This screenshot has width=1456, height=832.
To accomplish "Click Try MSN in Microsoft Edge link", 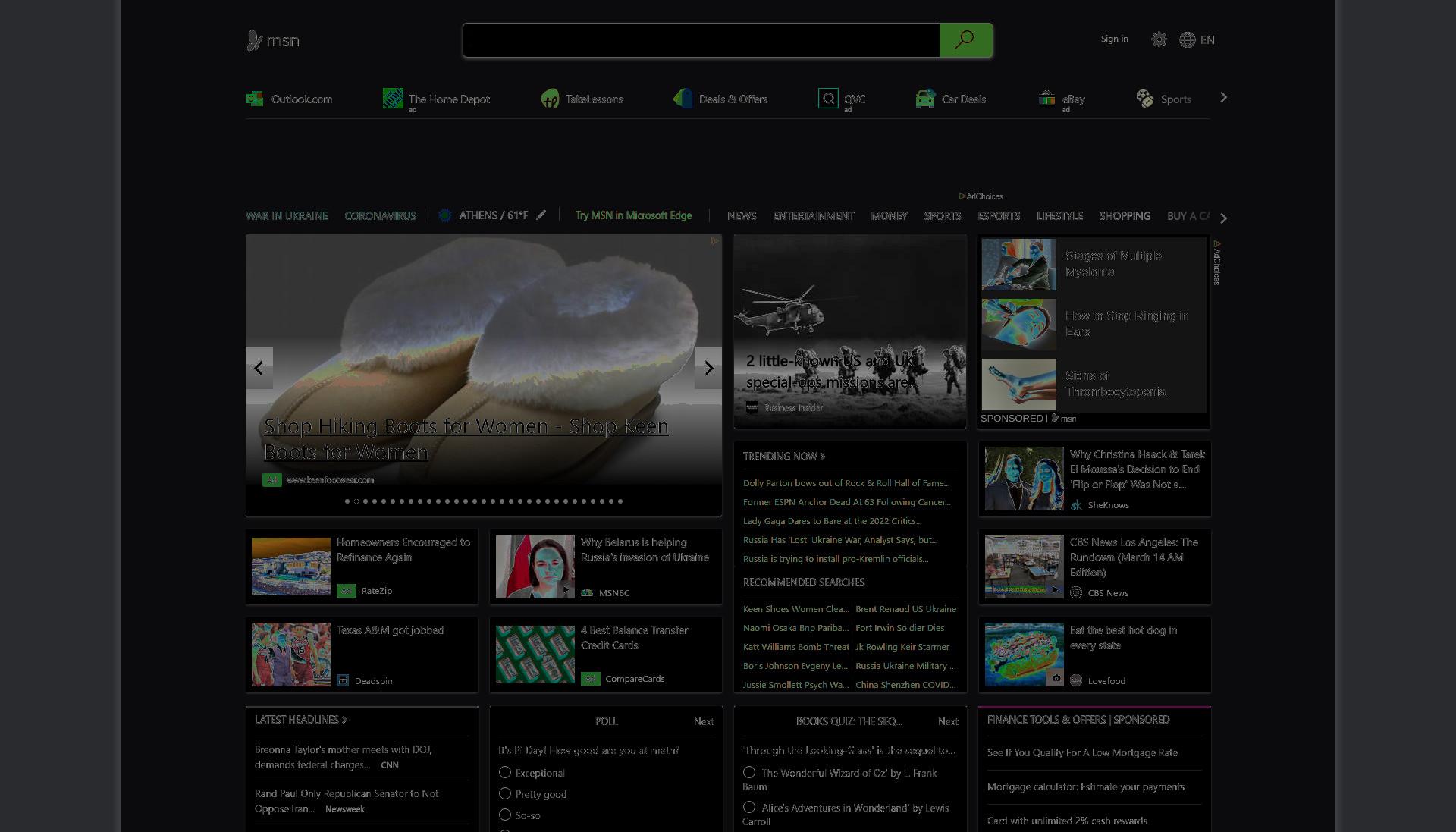I will click(633, 215).
